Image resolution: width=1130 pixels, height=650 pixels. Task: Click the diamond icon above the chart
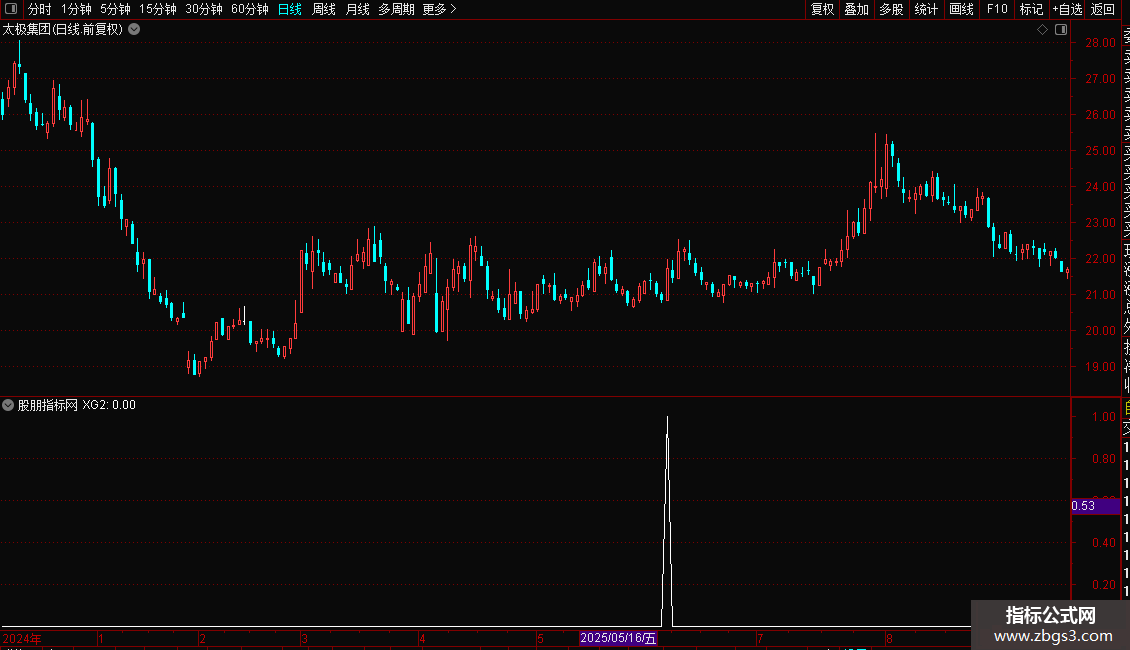[x=1042, y=30]
